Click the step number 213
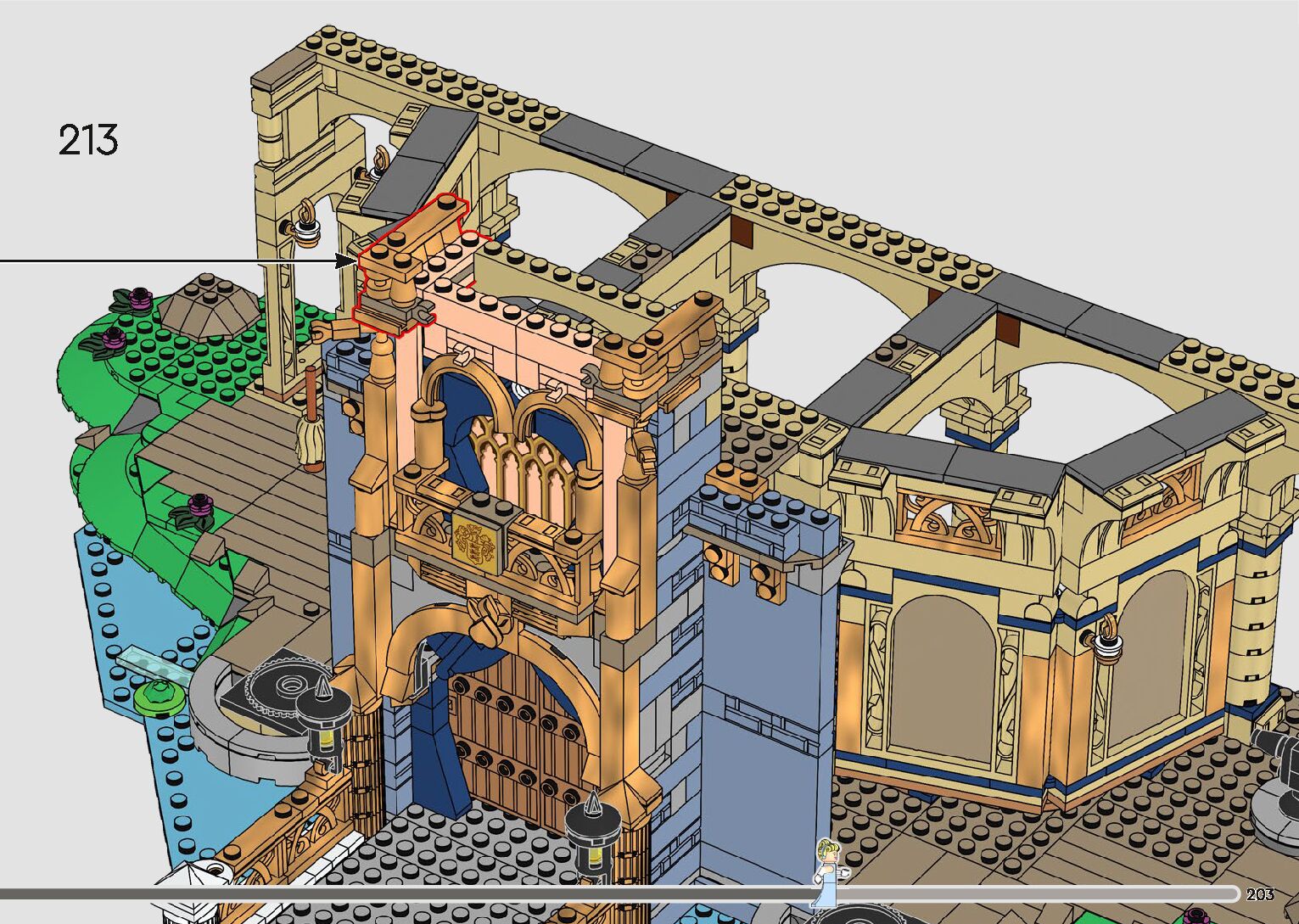The height and width of the screenshot is (924, 1299). pyautogui.click(x=87, y=140)
